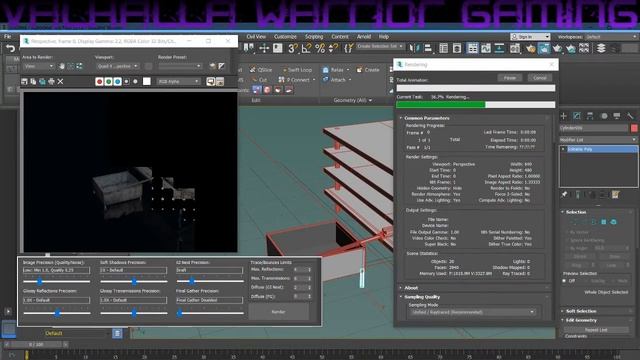Open the Help menu
The width and height of the screenshot is (640, 360).
click(x=384, y=37)
